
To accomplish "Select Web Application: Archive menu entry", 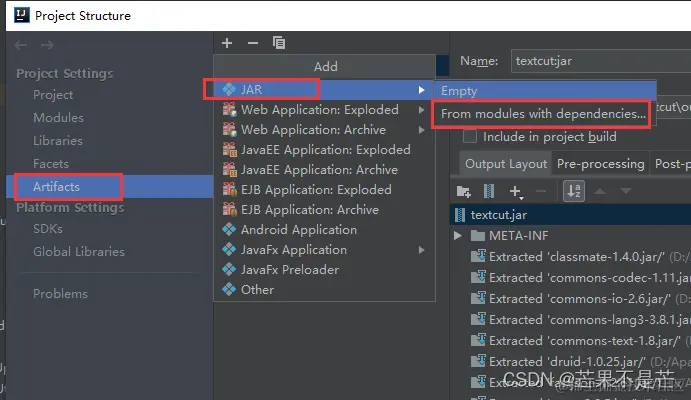I will coord(324,130).
